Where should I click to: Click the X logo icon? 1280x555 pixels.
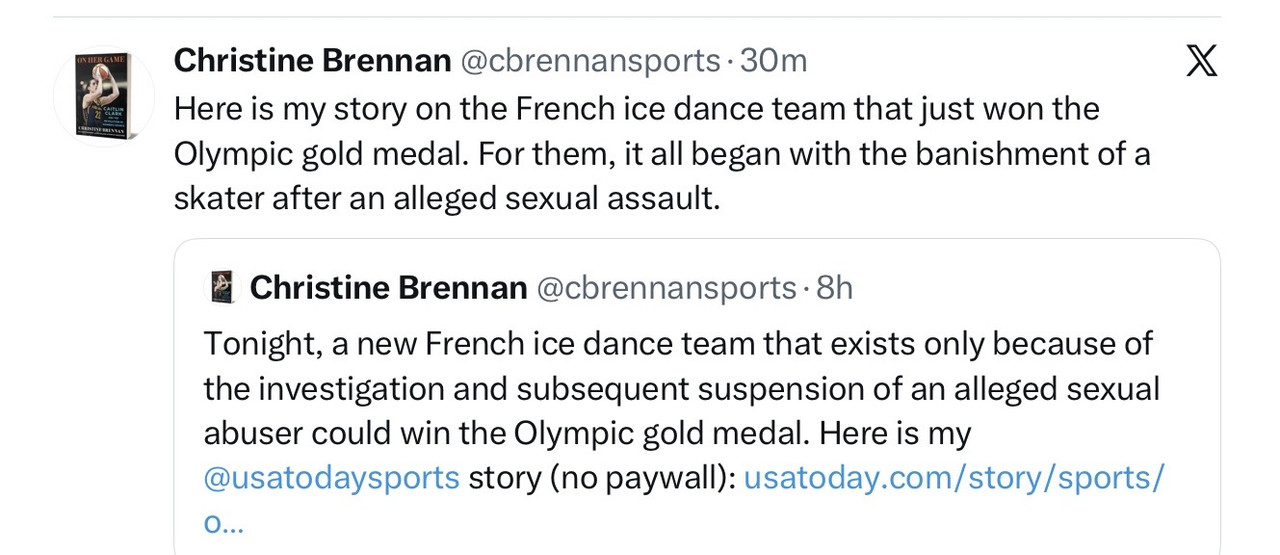[1201, 61]
